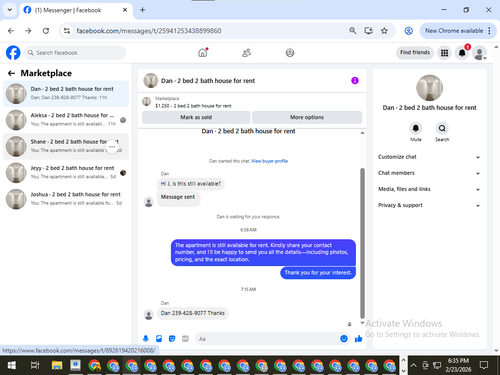Expand Customize chat section
The height and width of the screenshot is (375, 500).
coord(429,157)
